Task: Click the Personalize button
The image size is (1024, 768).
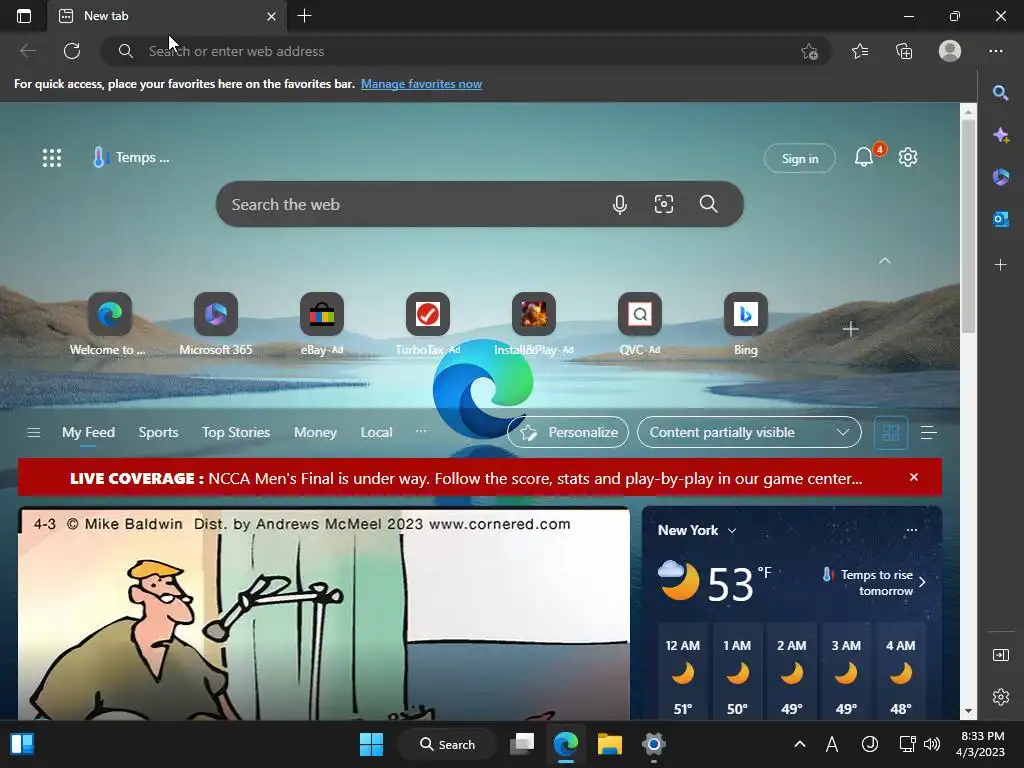Action: click(x=568, y=432)
